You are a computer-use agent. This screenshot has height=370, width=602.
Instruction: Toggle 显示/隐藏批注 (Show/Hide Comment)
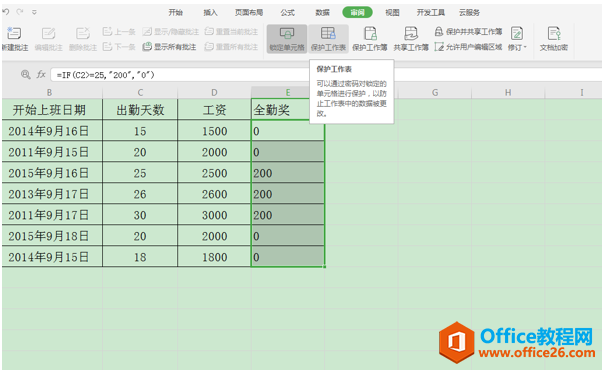pos(170,31)
